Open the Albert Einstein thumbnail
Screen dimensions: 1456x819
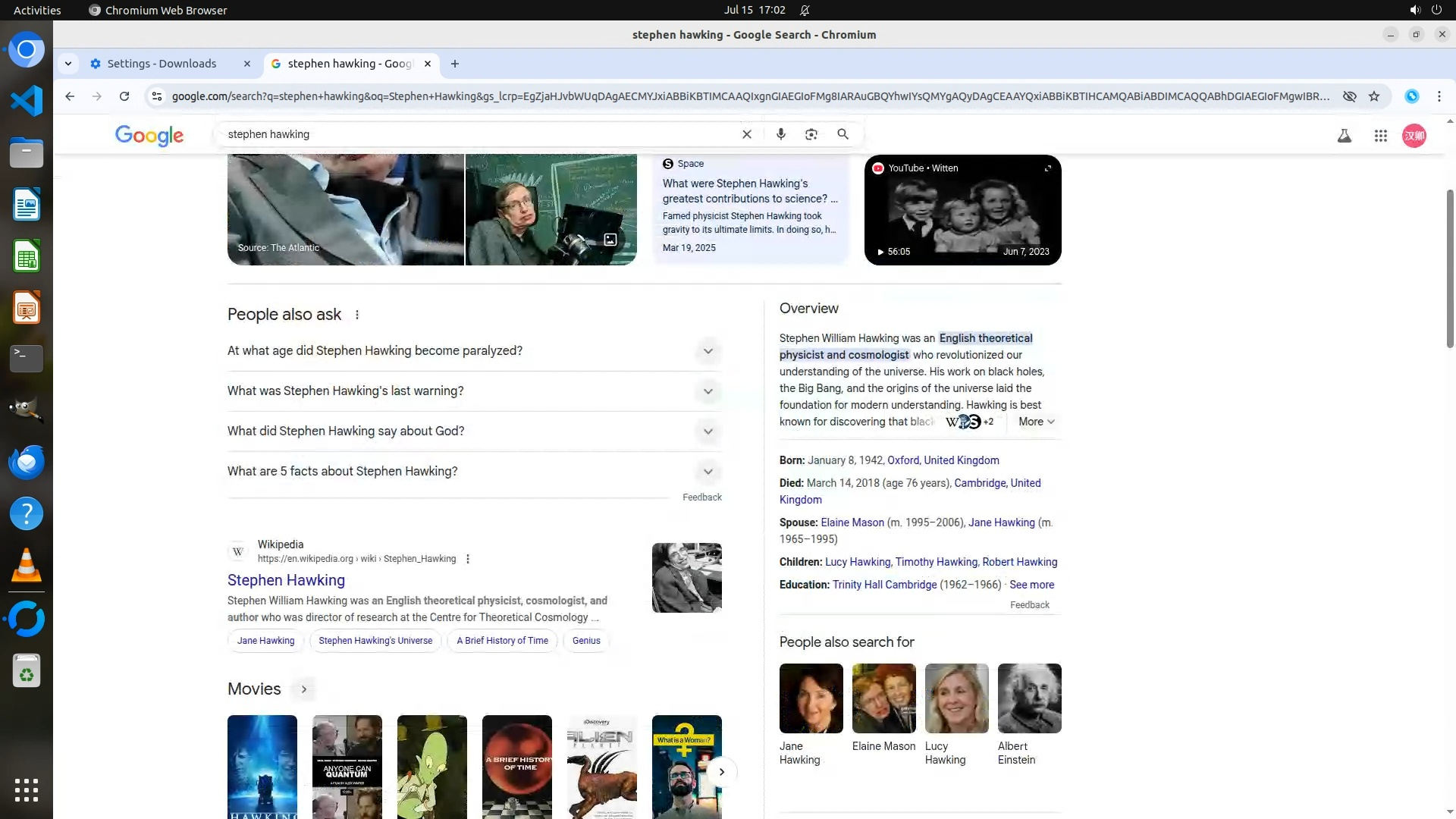pos(1029,698)
